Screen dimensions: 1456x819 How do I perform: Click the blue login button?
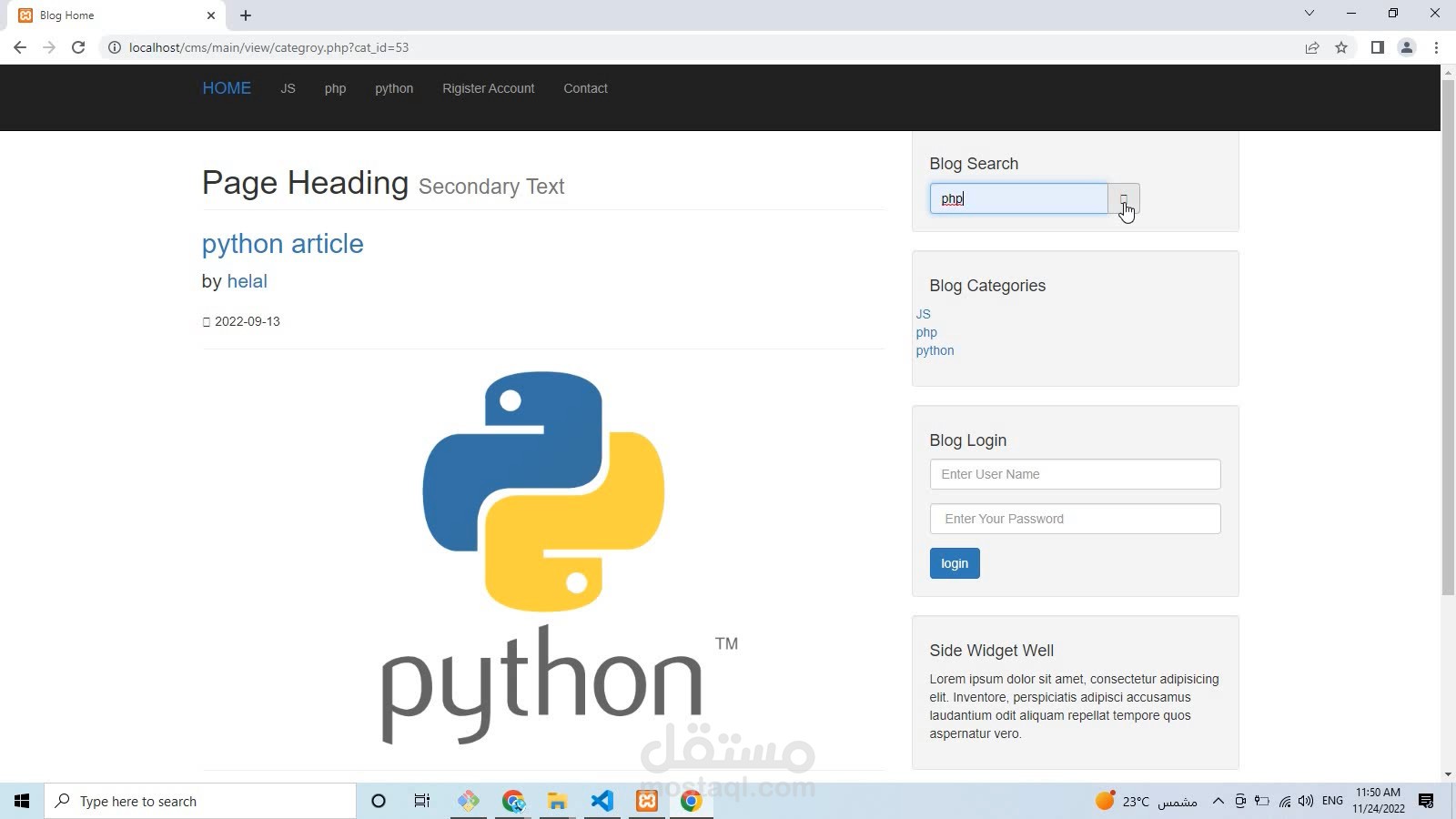coord(955,563)
